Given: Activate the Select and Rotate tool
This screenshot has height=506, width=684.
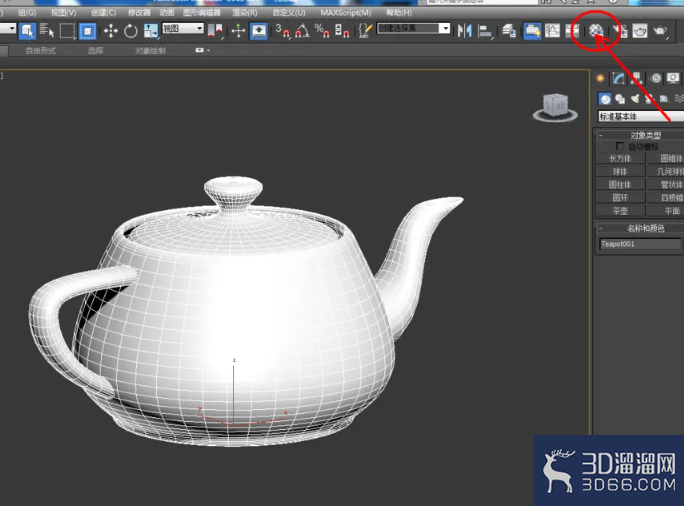Looking at the screenshot, I should [131, 31].
